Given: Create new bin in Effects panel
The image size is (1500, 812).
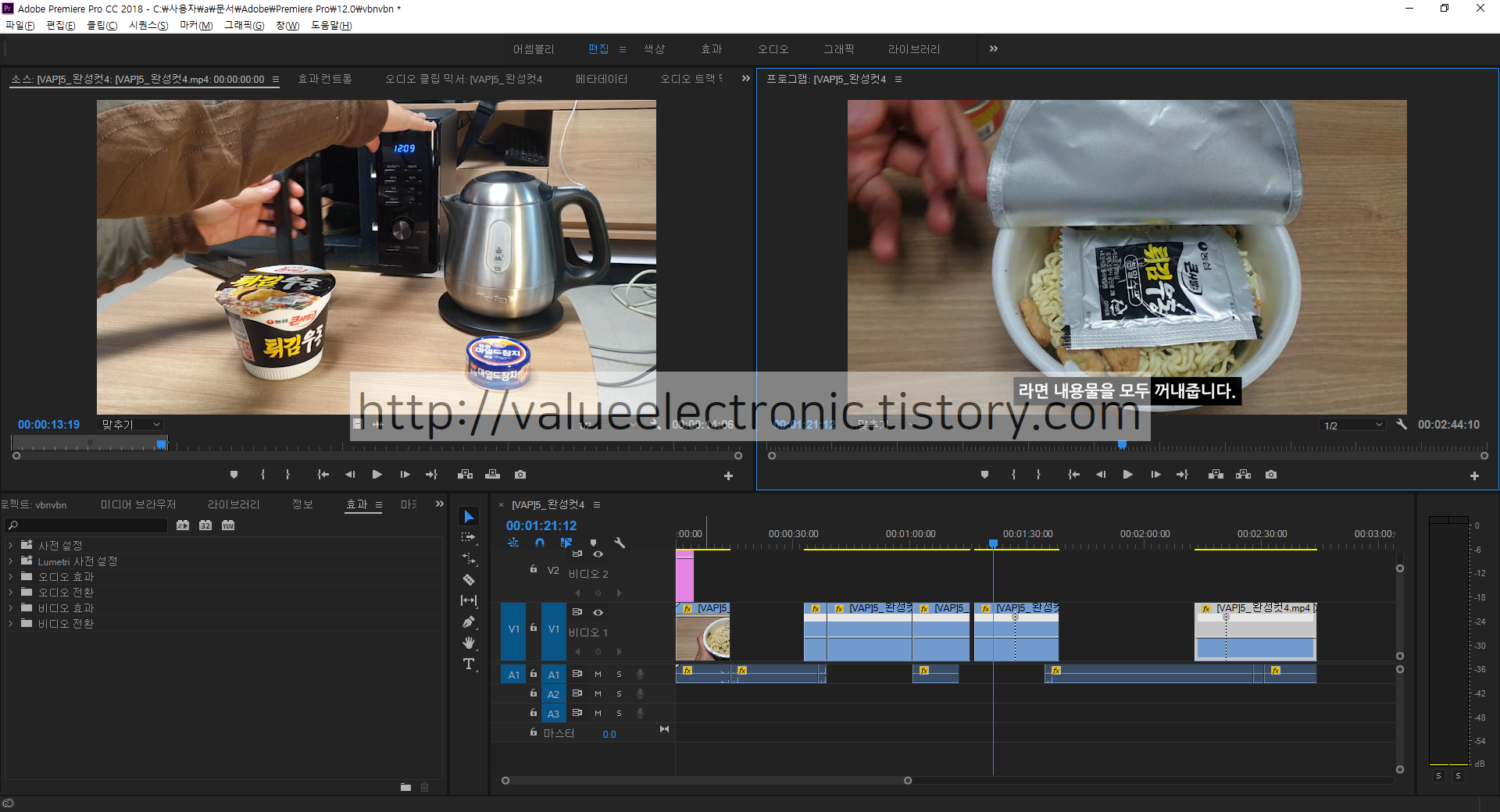Looking at the screenshot, I should (x=405, y=787).
